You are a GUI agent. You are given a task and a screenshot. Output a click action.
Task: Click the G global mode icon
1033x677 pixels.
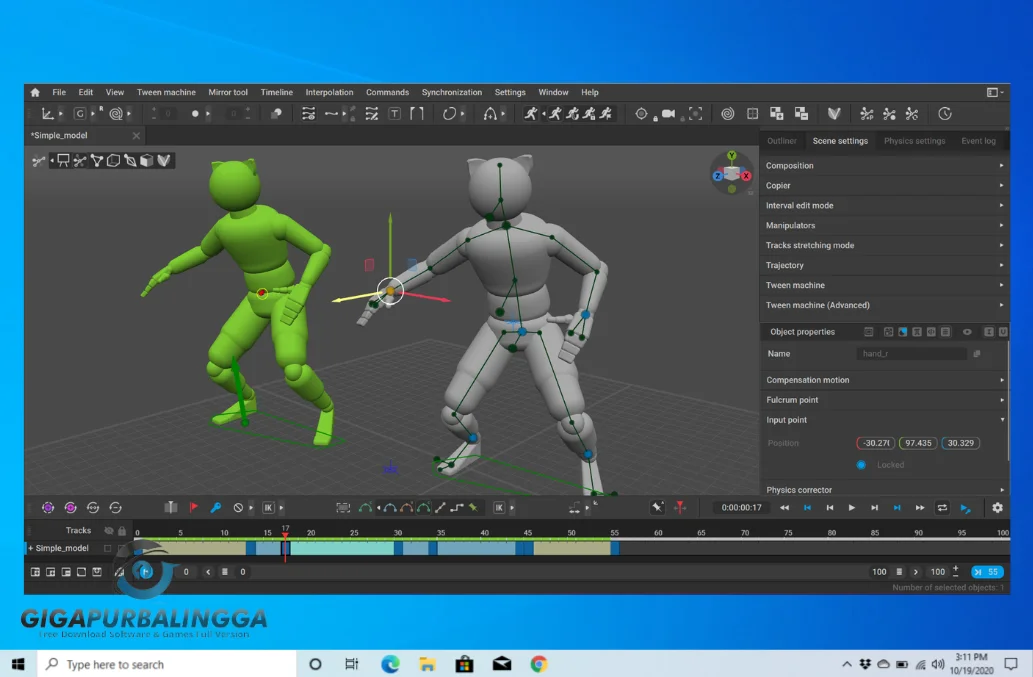point(80,114)
